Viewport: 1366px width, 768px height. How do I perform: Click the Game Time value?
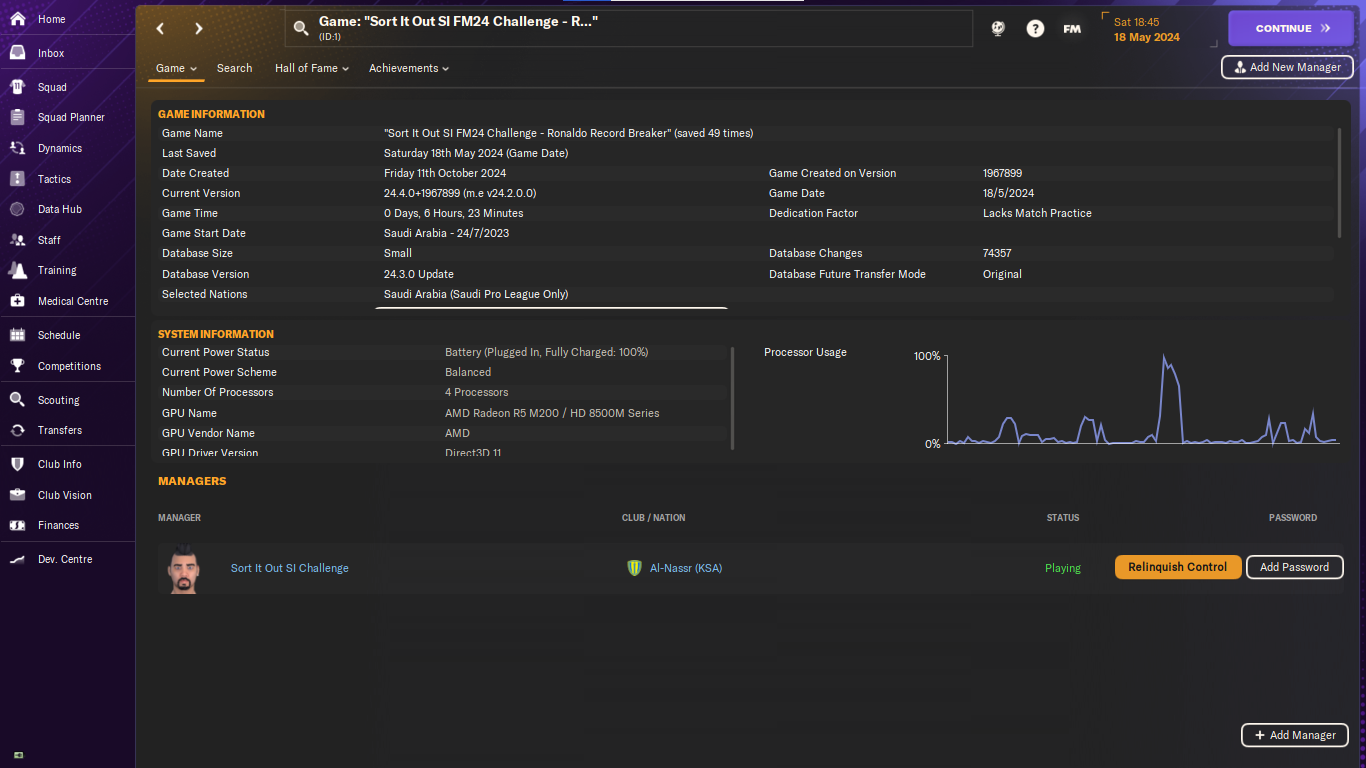tap(454, 213)
